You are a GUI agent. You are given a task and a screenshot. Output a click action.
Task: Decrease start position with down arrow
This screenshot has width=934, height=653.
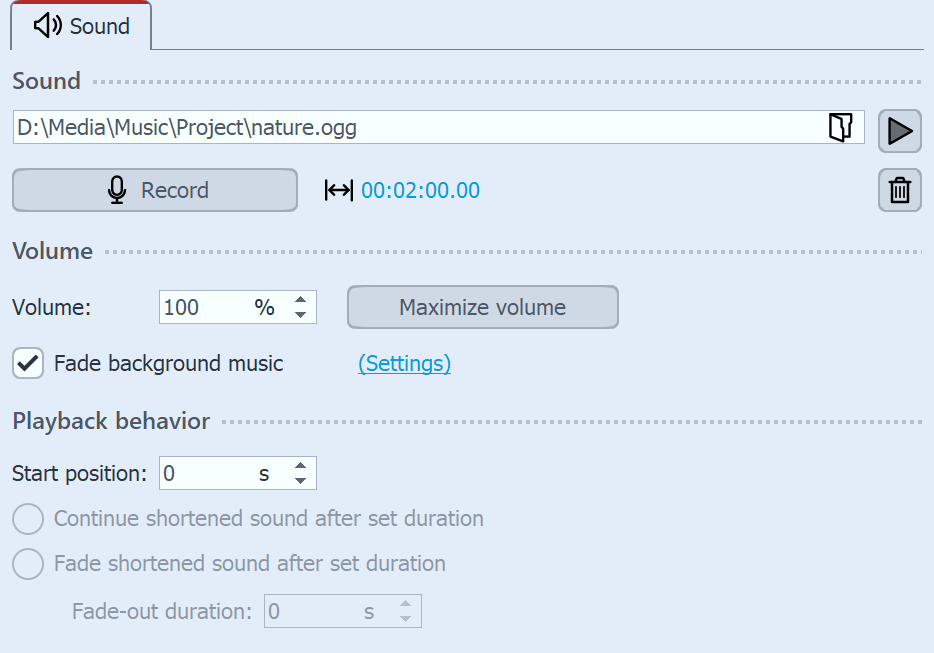pos(300,481)
